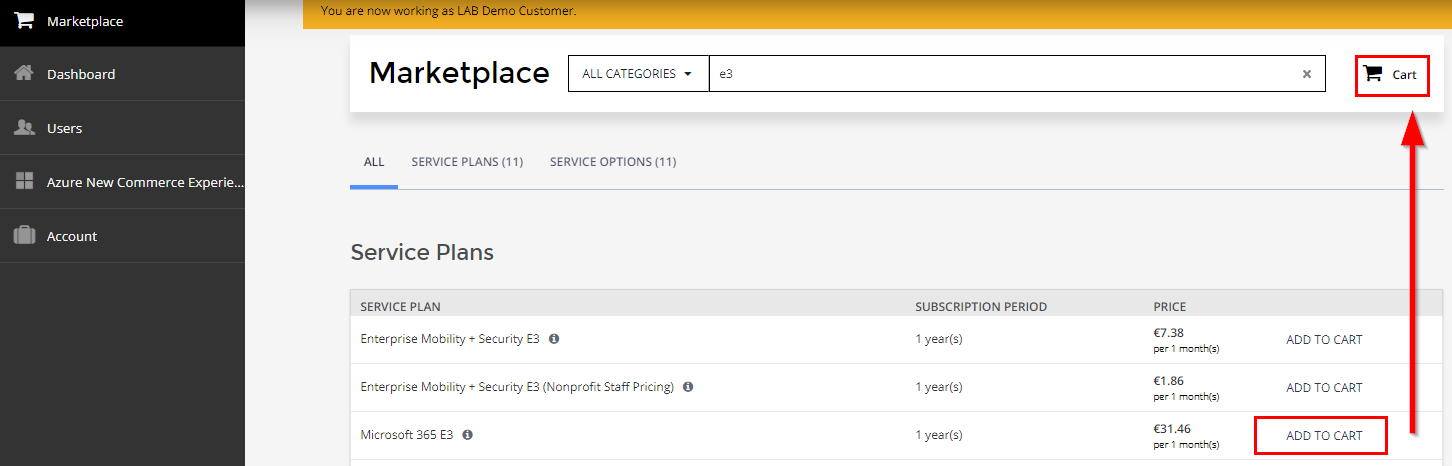Click the Account briefcase icon
This screenshot has width=1452, height=466.
point(24,235)
